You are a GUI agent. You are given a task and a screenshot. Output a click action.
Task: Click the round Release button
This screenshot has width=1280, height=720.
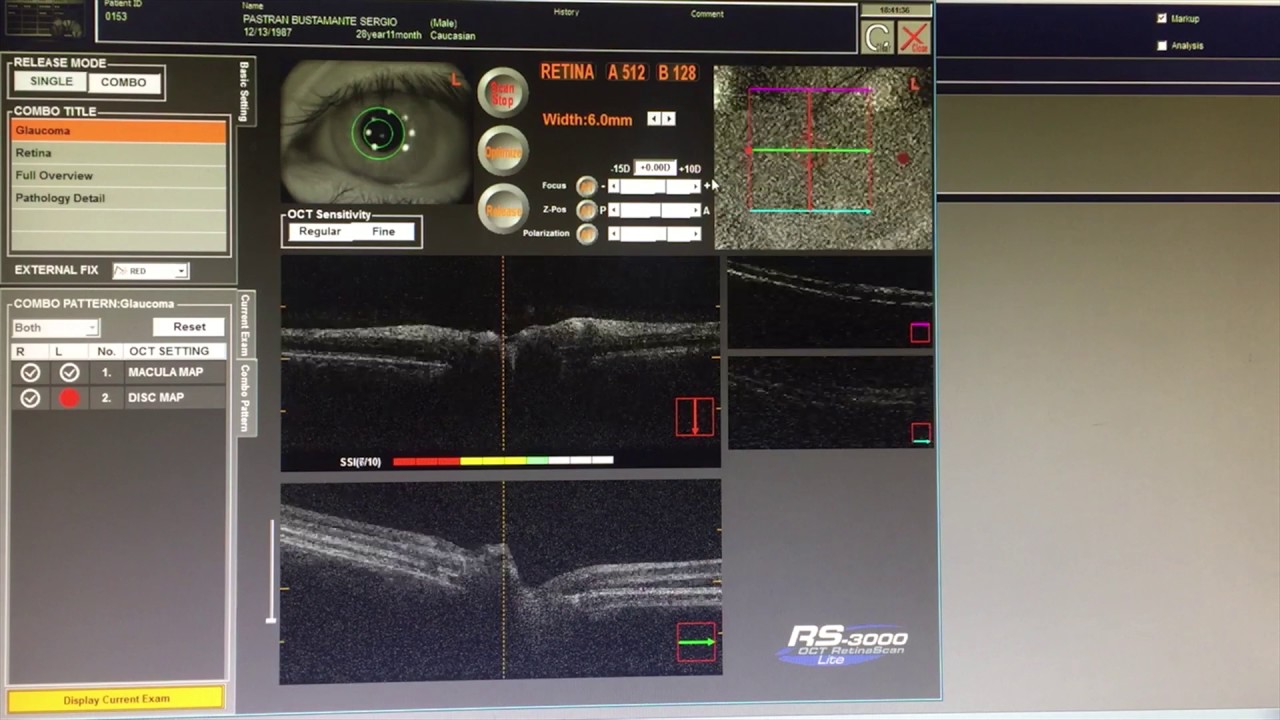coord(502,210)
